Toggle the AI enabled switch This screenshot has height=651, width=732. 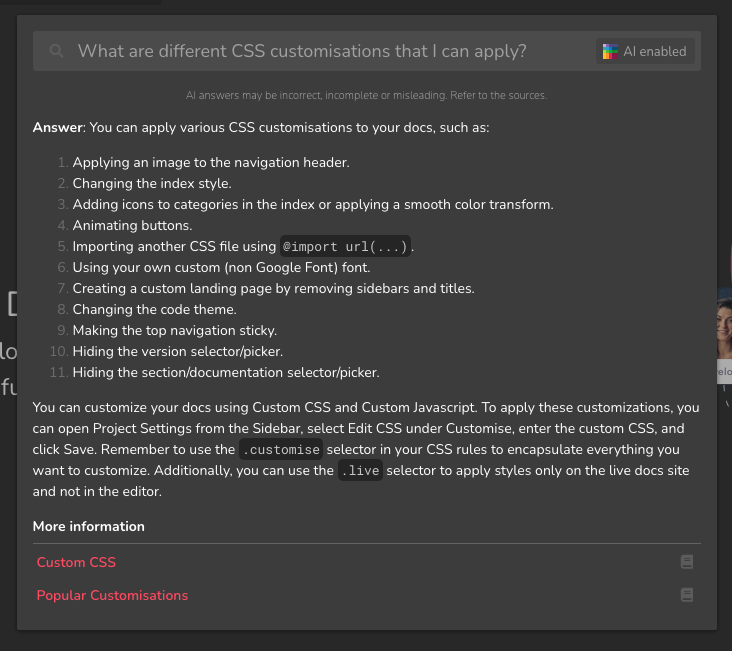[645, 52]
